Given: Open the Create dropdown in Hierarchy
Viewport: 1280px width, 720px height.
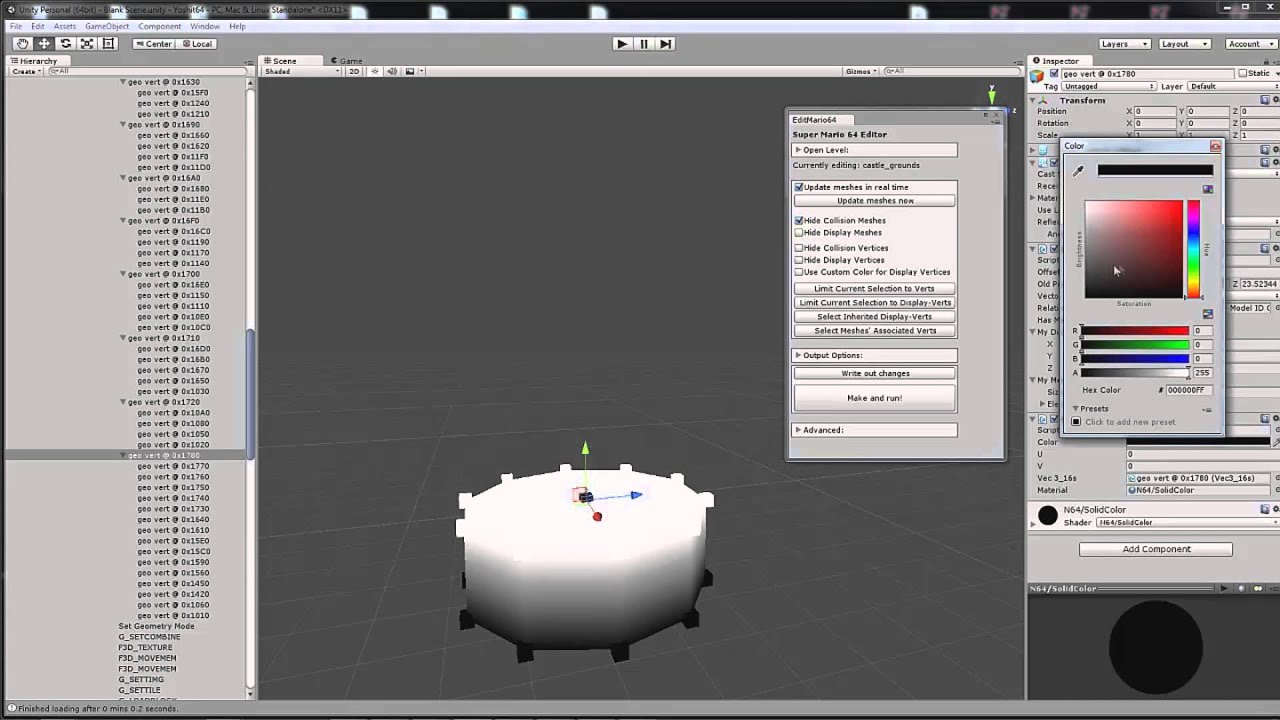Looking at the screenshot, I should 26,71.
